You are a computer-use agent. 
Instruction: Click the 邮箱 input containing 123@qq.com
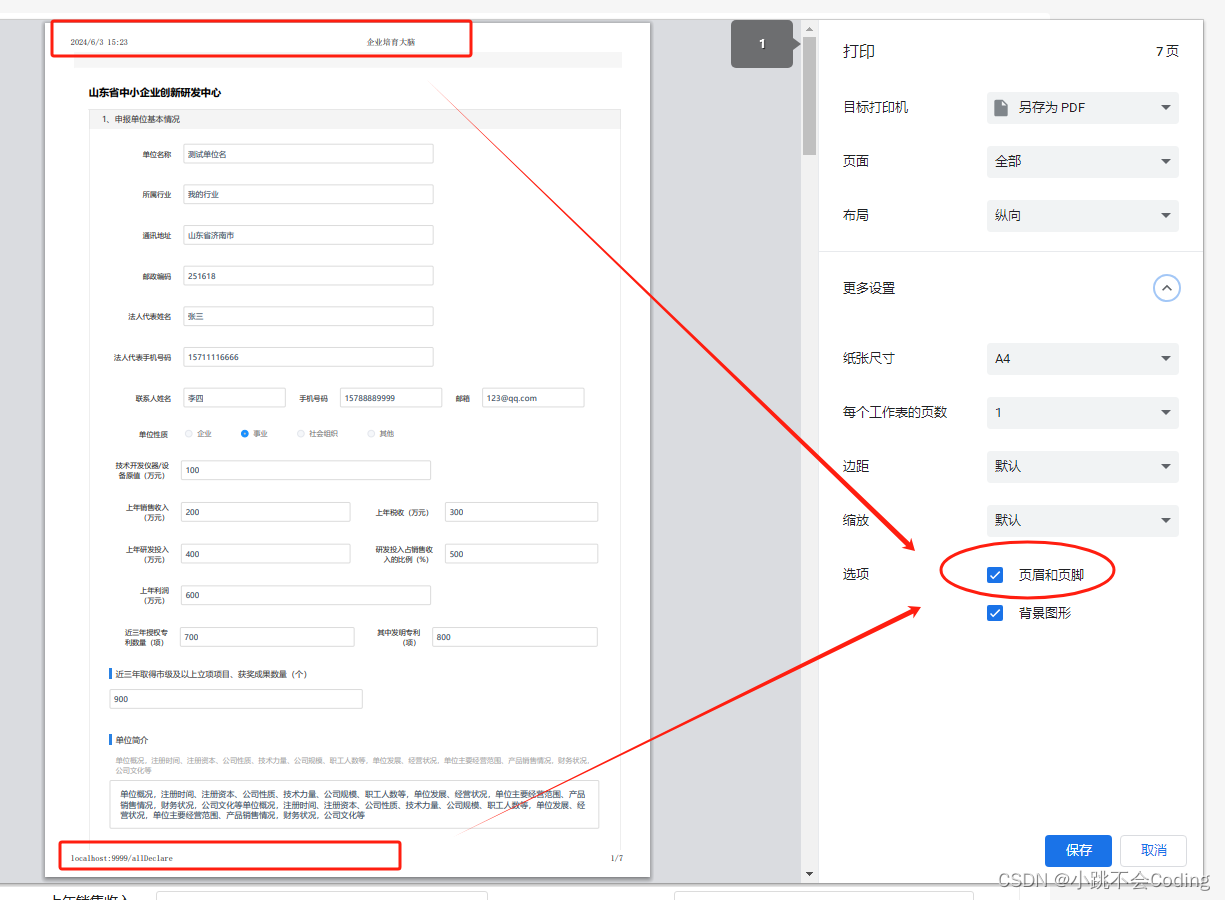[532, 397]
